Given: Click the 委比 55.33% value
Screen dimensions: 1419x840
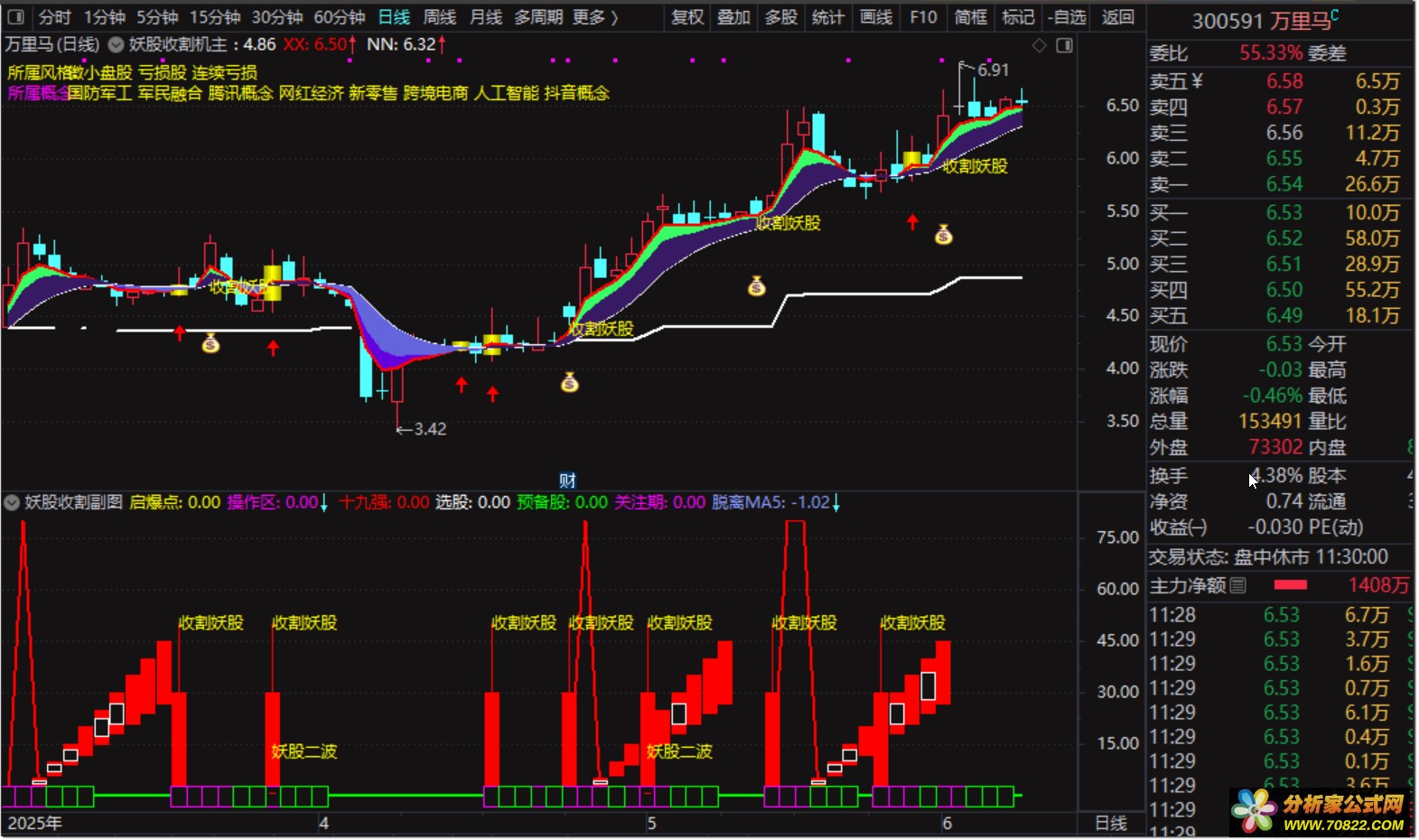Looking at the screenshot, I should point(1271,53).
